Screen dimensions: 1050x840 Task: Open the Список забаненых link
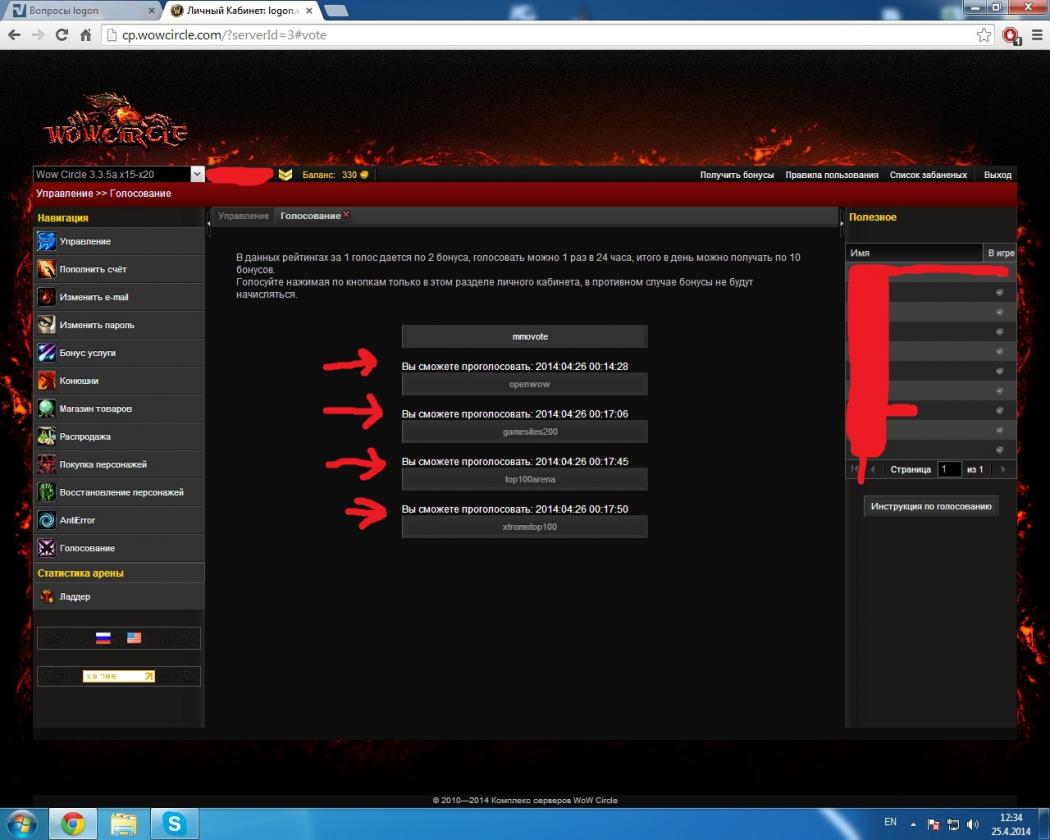click(x=928, y=175)
